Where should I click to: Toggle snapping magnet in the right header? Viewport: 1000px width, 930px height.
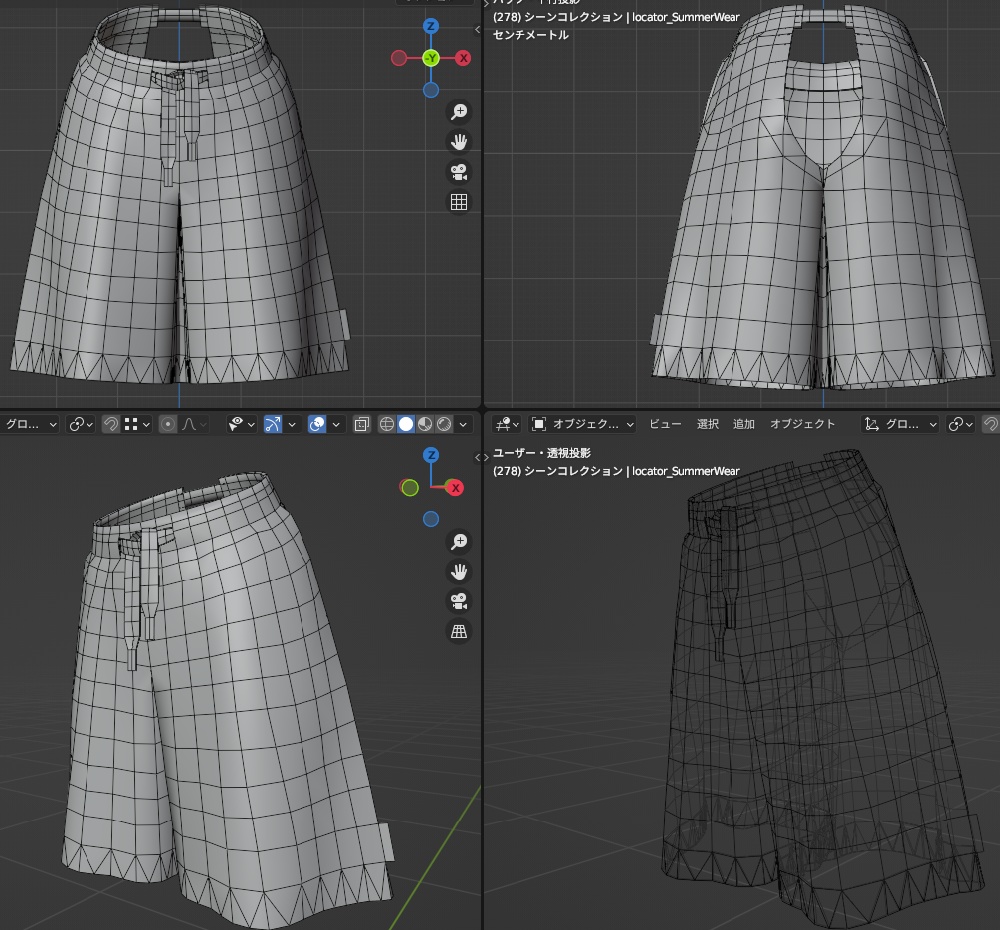[990, 424]
